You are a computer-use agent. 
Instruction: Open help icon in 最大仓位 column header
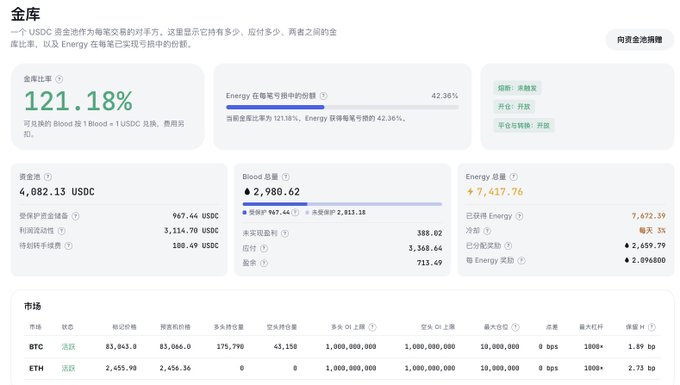pyautogui.click(x=515, y=327)
